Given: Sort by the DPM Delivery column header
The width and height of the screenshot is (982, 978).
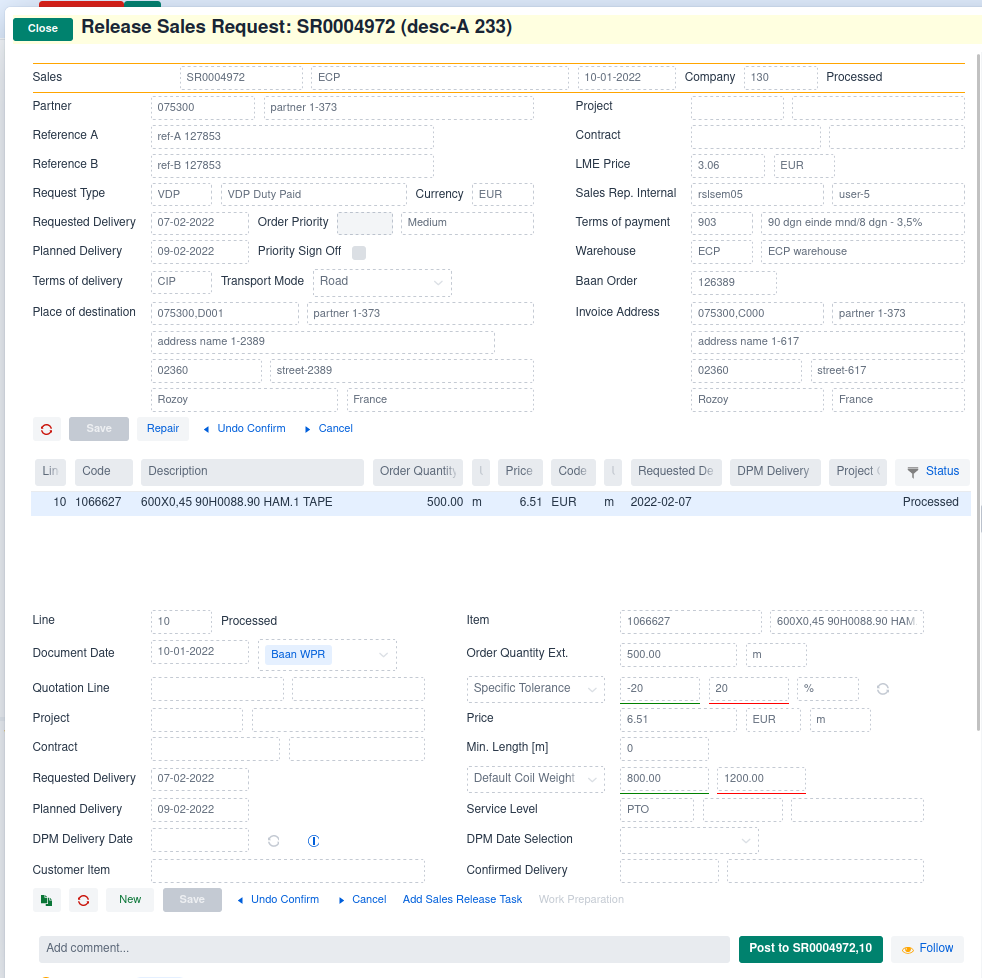Looking at the screenshot, I should pyautogui.click(x=775, y=472).
